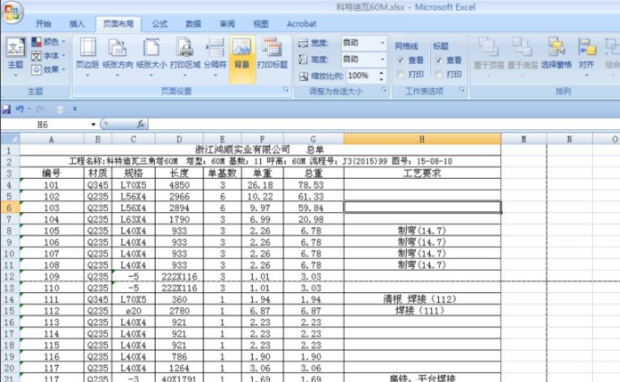This screenshot has width=620, height=382.
Task: Click the title cell 浙江鸿顺实业有限公司
Action: (x=242, y=149)
